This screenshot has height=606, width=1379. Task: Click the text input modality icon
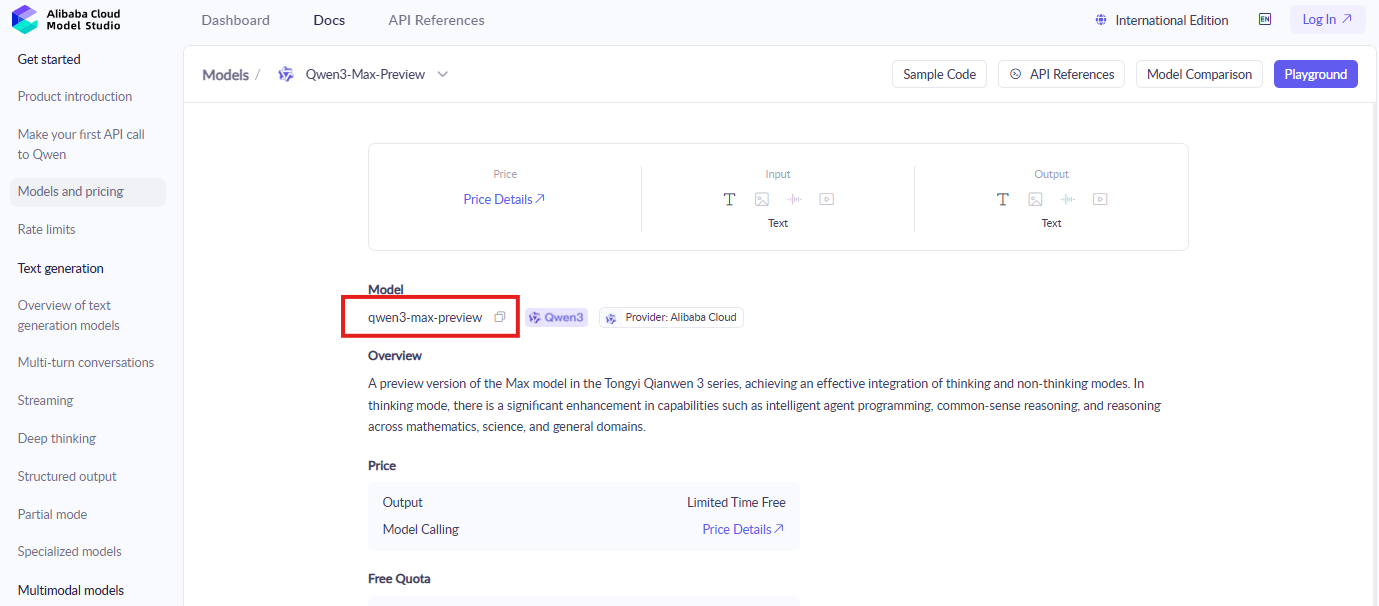[x=729, y=199]
